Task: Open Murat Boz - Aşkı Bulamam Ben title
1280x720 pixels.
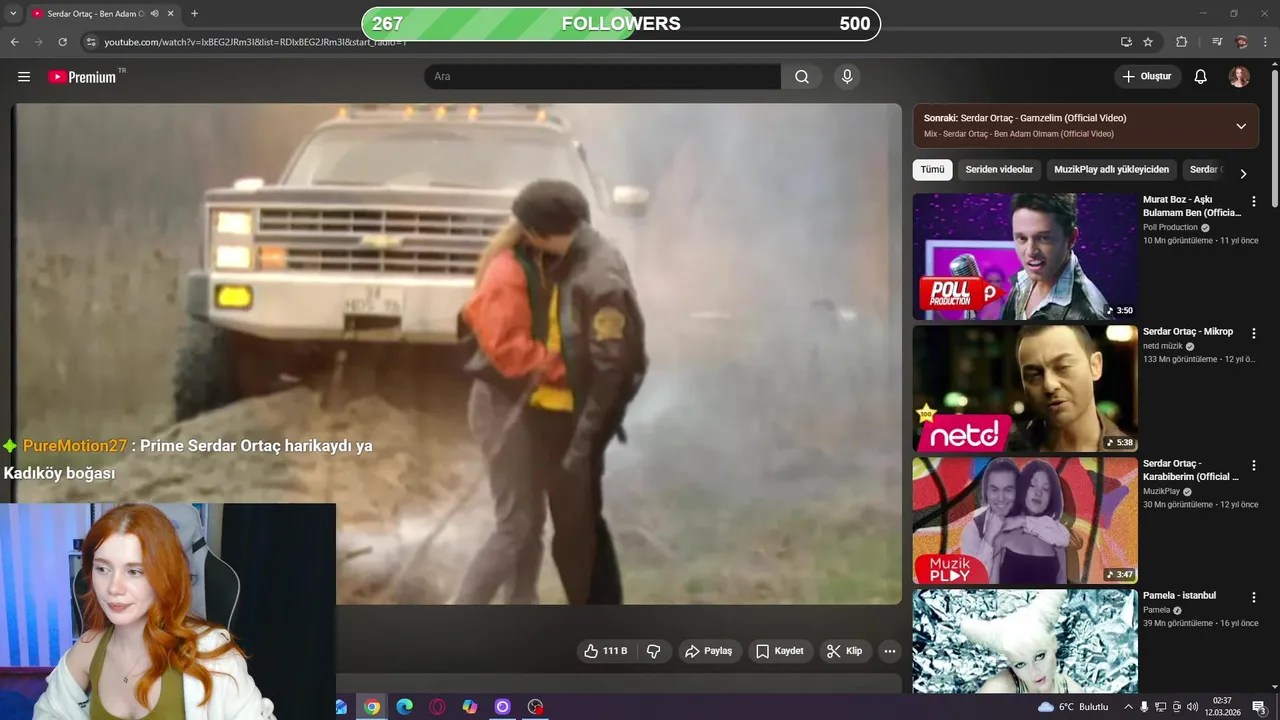Action: point(1192,206)
